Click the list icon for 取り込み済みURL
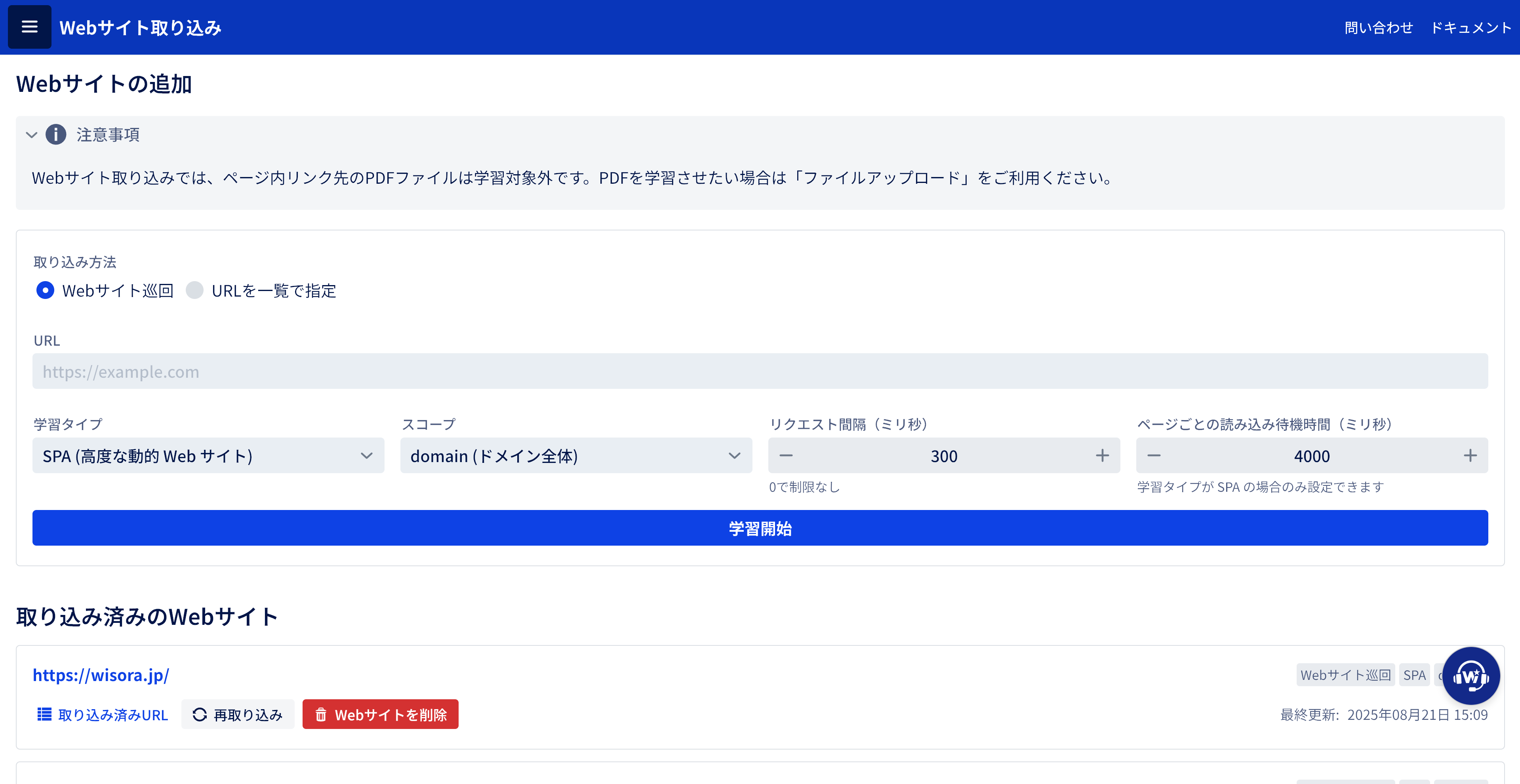The width and height of the screenshot is (1520, 784). coord(44,714)
